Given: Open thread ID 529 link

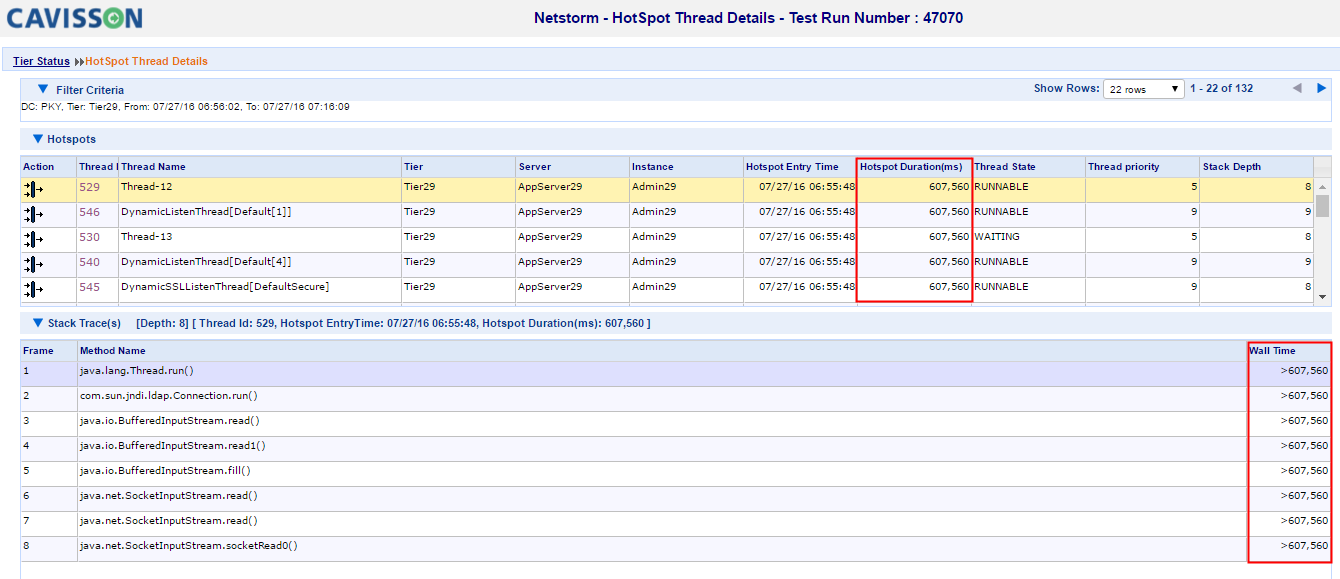Looking at the screenshot, I should pos(89,187).
